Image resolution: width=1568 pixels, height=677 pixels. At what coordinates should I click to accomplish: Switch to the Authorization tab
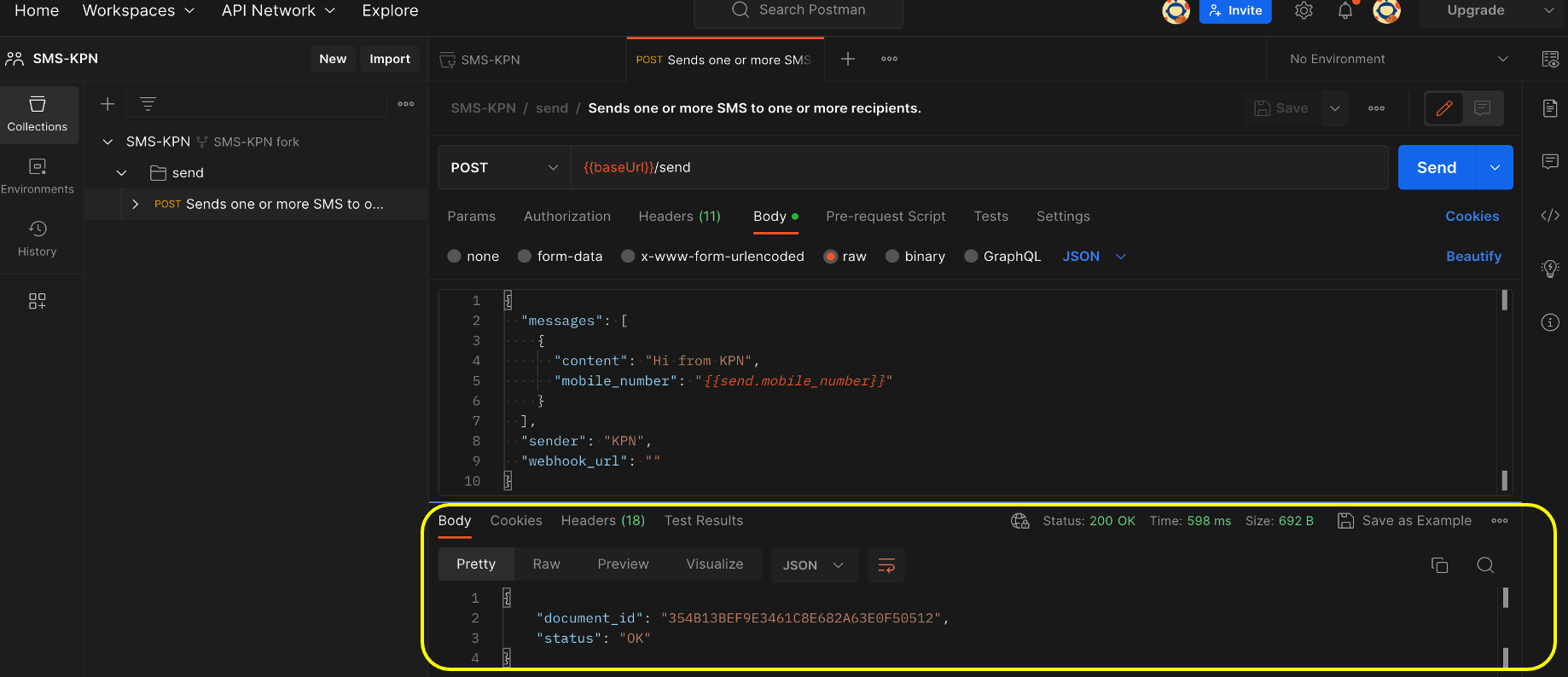pyautogui.click(x=567, y=217)
